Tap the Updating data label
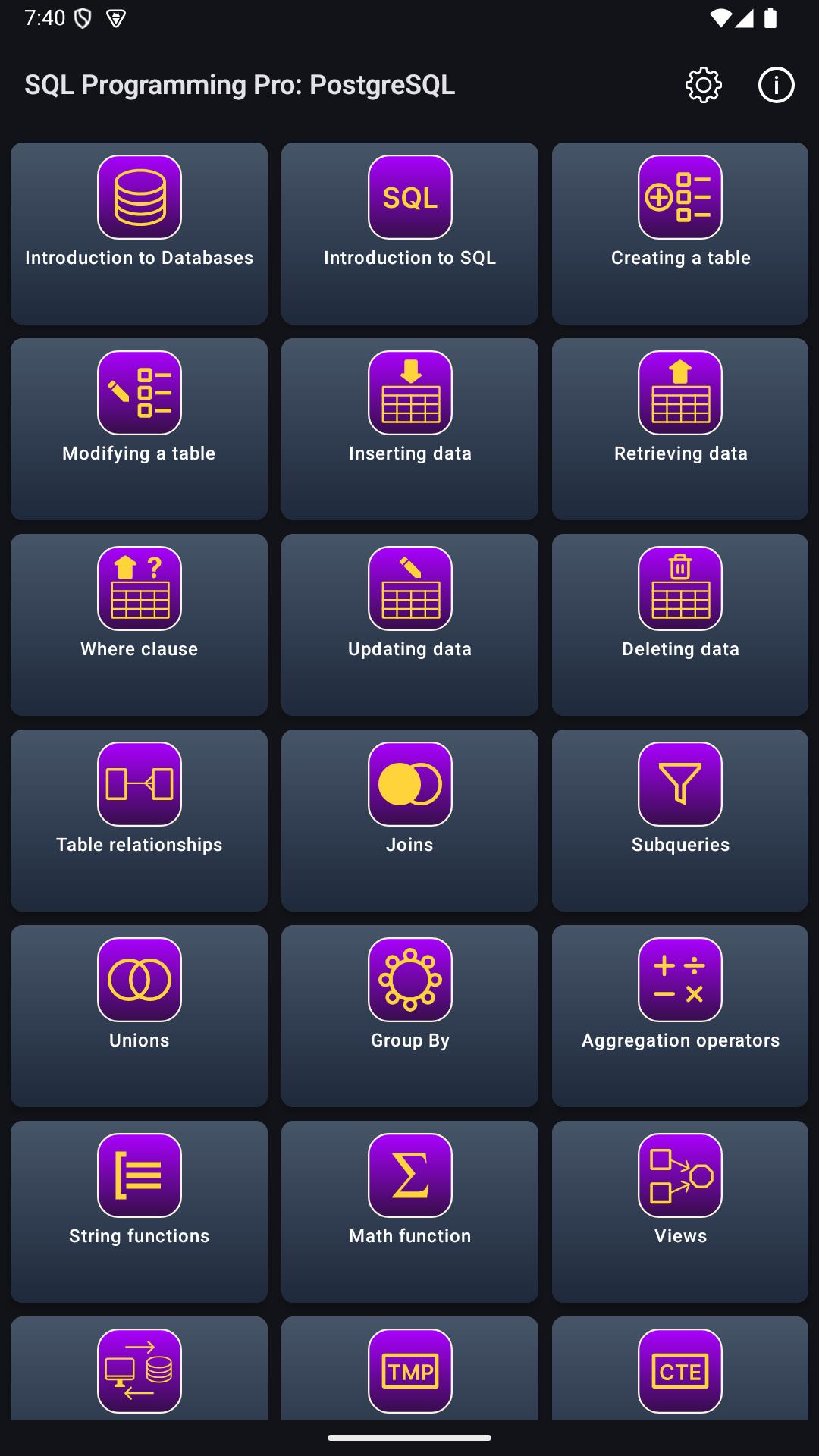This screenshot has width=819, height=1456. [x=410, y=649]
